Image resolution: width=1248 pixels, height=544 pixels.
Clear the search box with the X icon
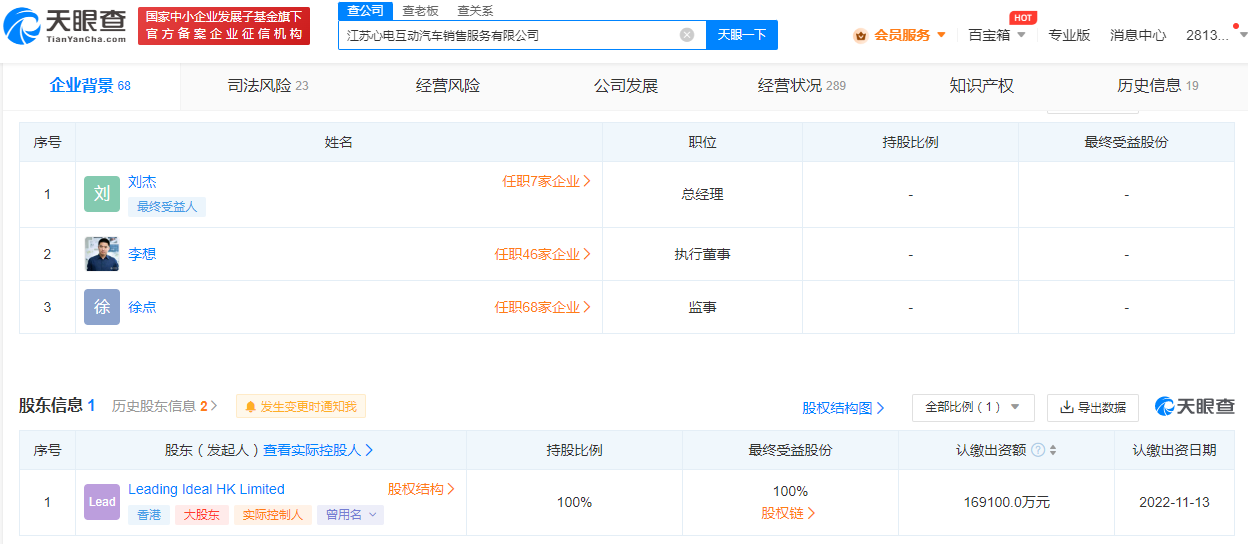(x=687, y=35)
